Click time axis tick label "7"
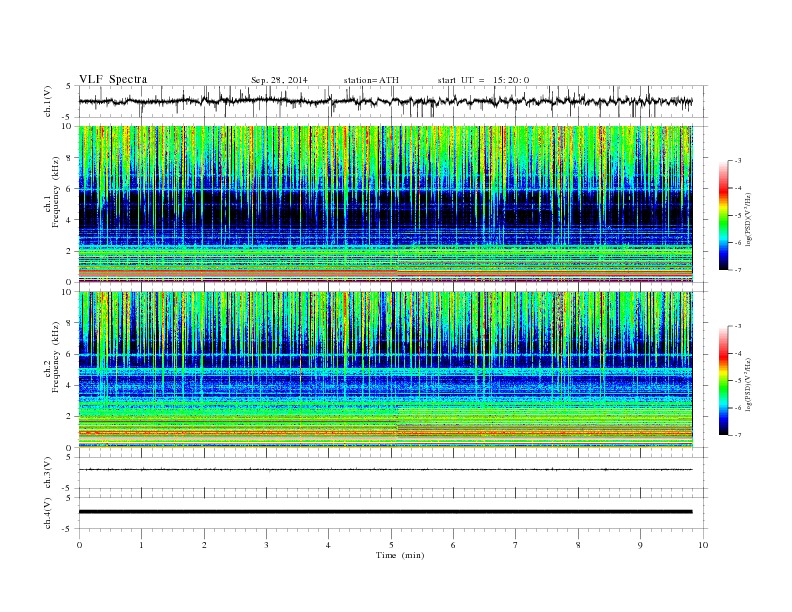 tap(516, 545)
